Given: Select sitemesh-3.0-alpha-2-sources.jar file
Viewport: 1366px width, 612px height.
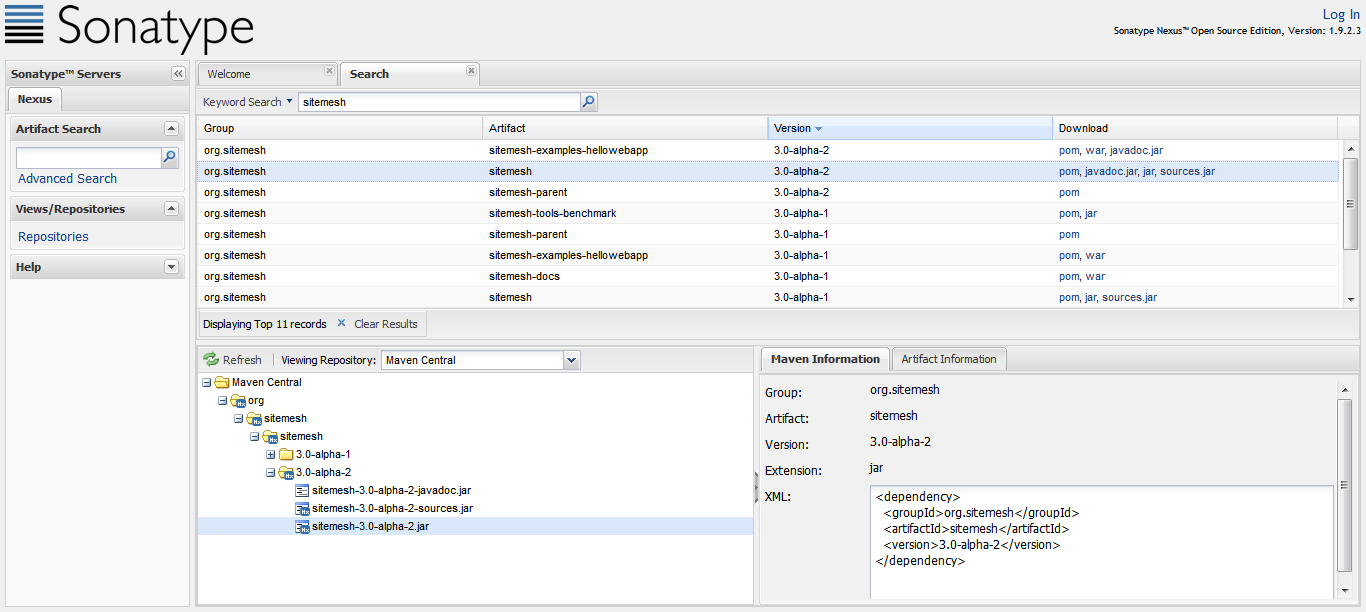Looking at the screenshot, I should 391,509.
